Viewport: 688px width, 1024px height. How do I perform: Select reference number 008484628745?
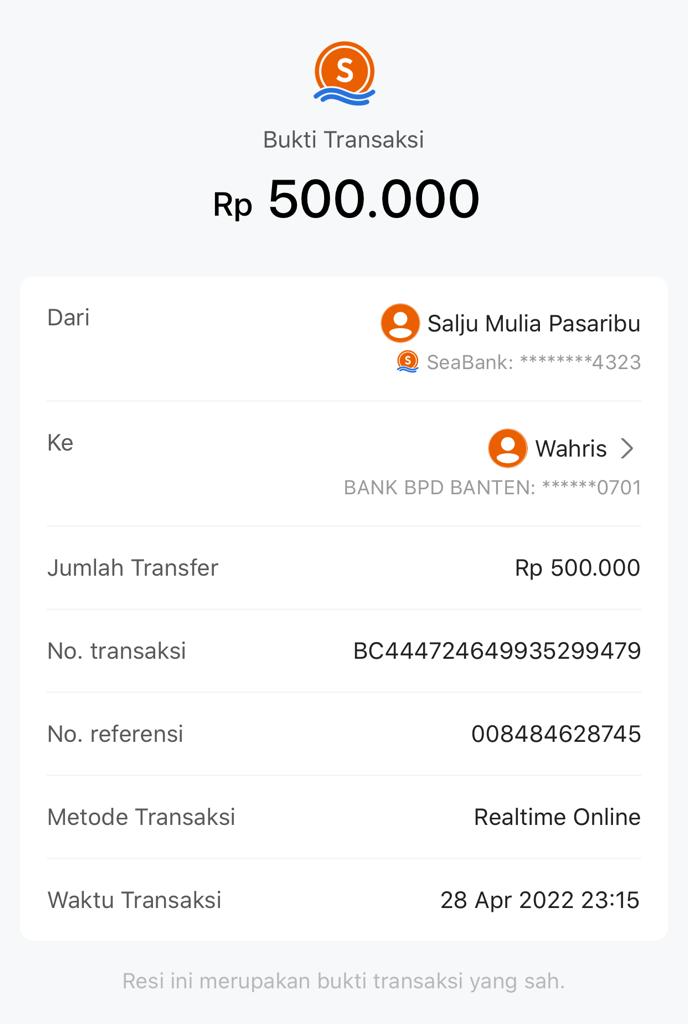point(555,734)
